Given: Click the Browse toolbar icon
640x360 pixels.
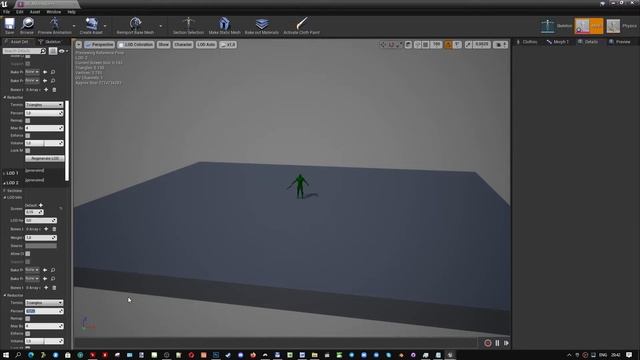Looking at the screenshot, I should pyautogui.click(x=27, y=24).
